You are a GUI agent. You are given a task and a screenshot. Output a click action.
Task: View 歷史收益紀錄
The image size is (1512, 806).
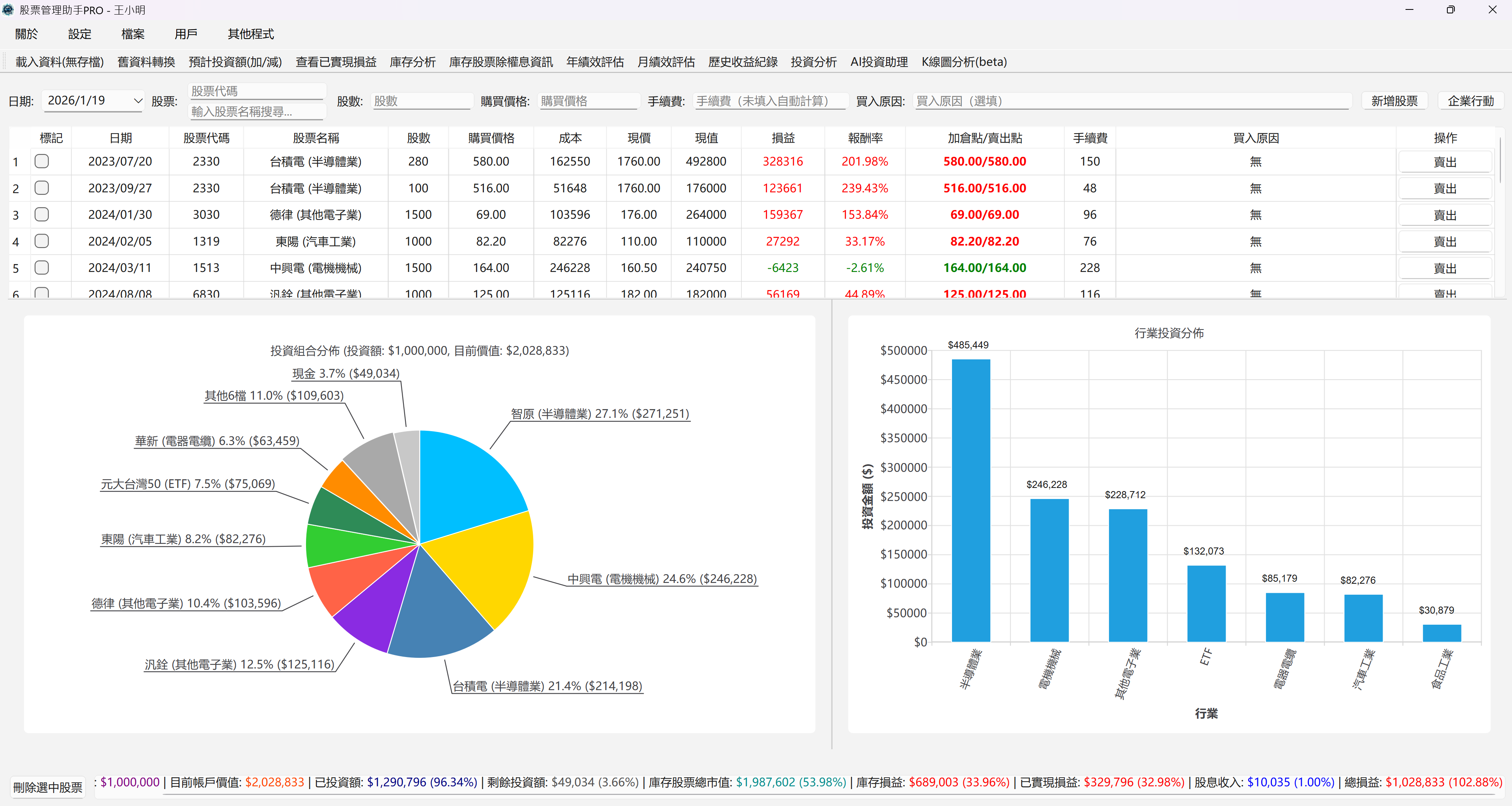coord(742,61)
